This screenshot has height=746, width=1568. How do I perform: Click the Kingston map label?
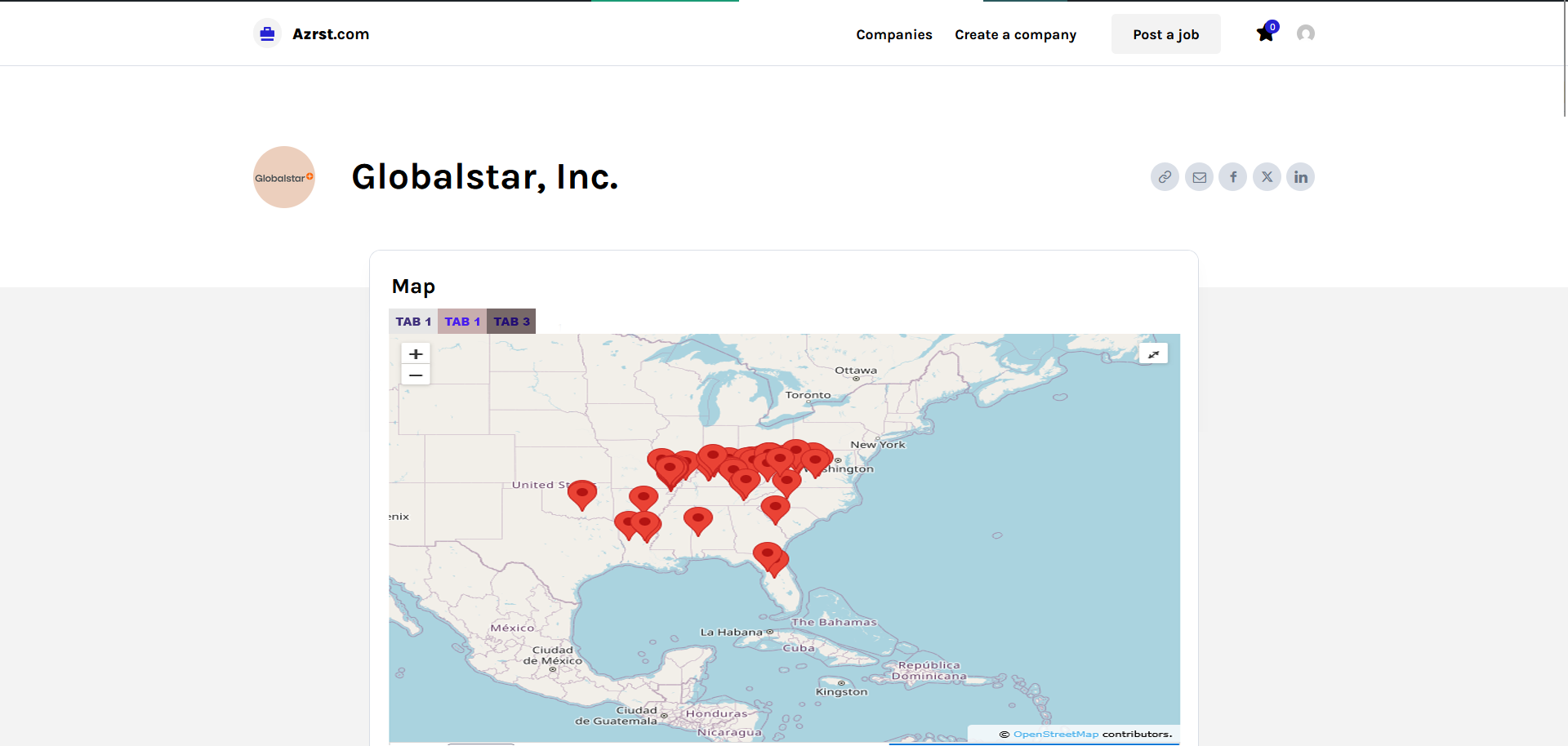(x=842, y=692)
